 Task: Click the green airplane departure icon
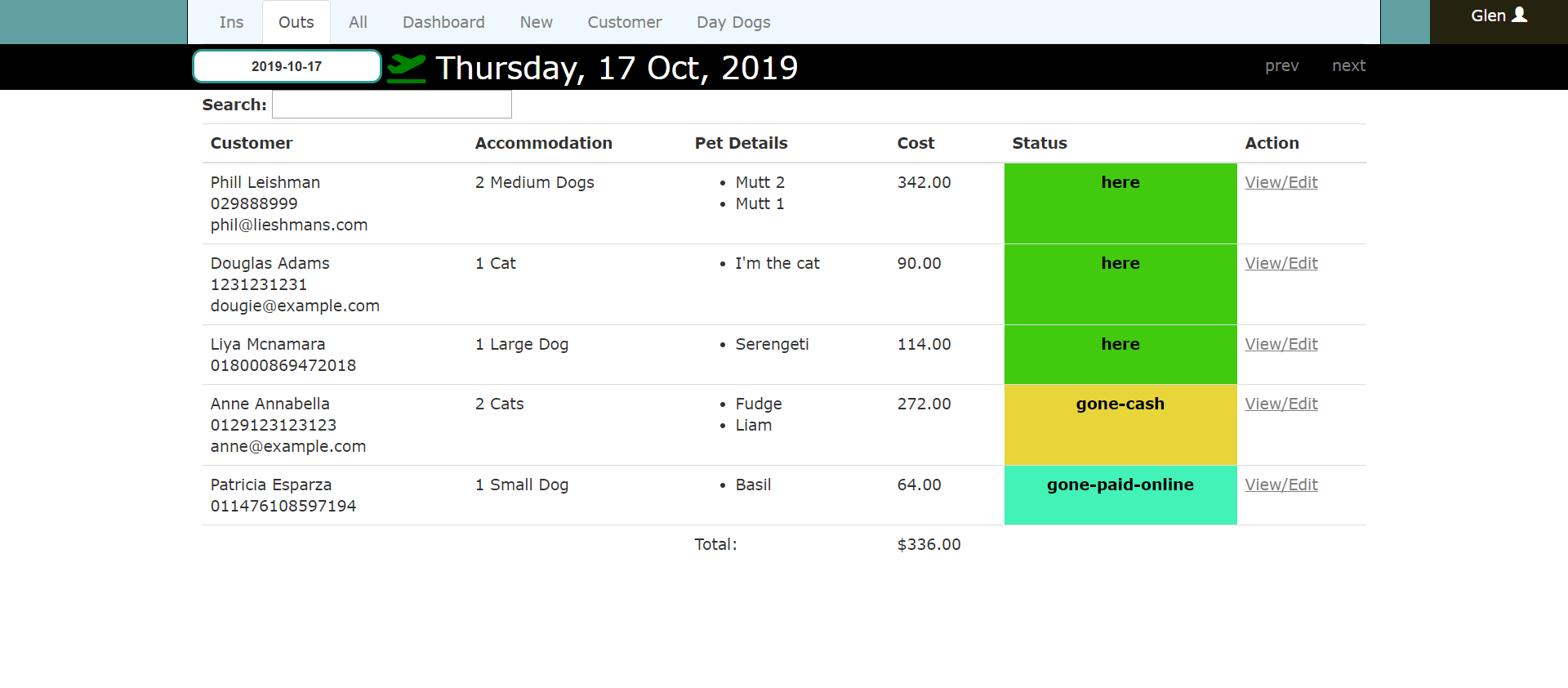(406, 68)
